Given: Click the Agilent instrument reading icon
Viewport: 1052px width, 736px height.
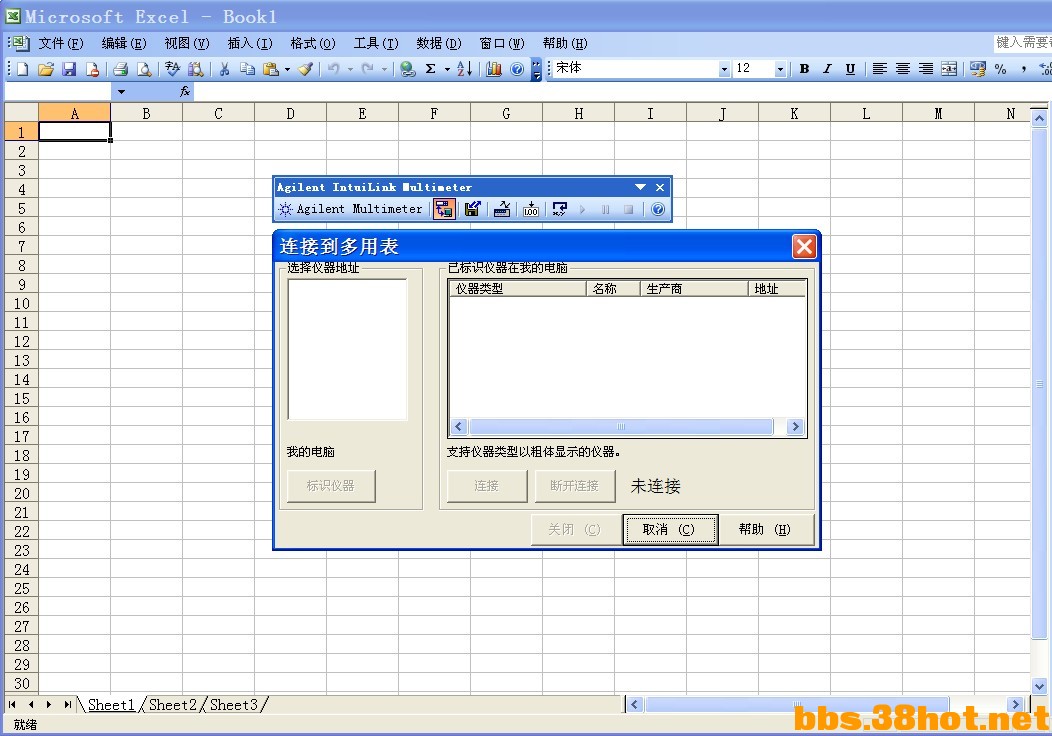Looking at the screenshot, I should (x=502, y=209).
